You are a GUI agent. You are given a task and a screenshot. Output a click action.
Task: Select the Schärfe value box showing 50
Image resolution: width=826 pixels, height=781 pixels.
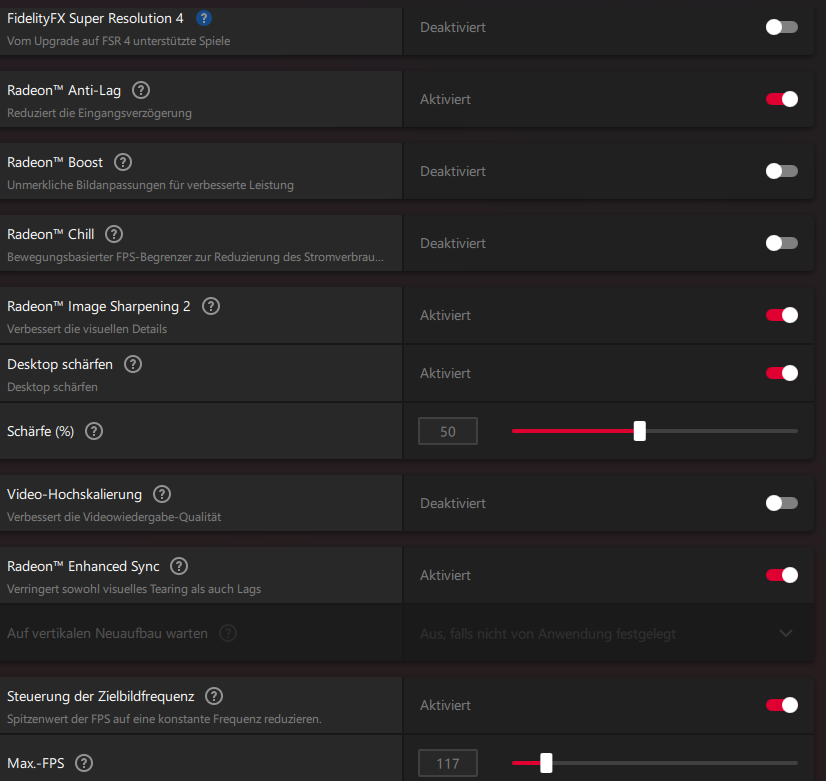[x=448, y=431]
